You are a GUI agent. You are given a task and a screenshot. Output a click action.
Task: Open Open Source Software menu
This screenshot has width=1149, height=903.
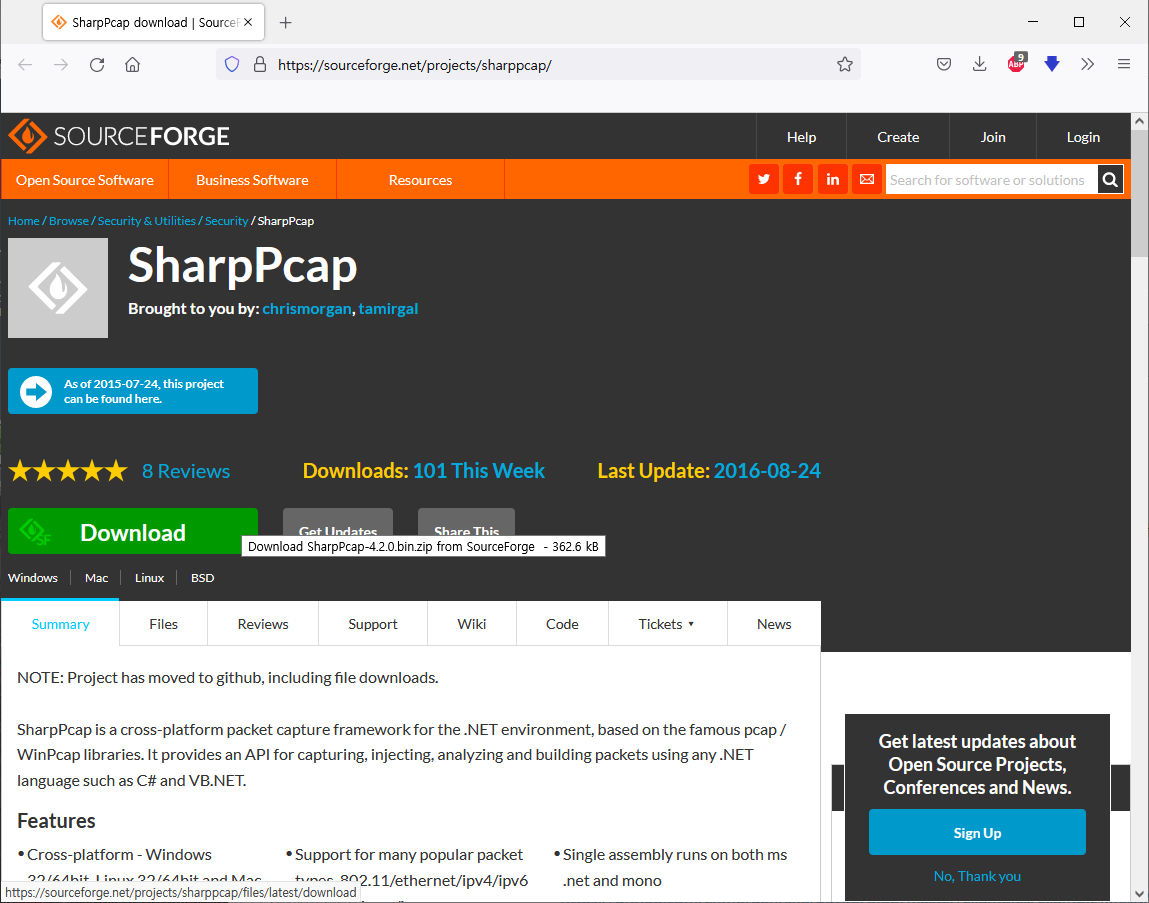[x=85, y=180]
